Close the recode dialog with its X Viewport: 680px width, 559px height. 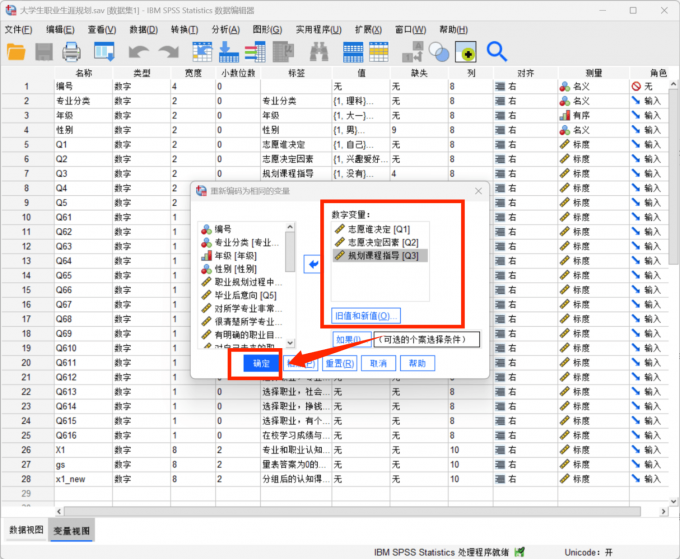coord(478,191)
